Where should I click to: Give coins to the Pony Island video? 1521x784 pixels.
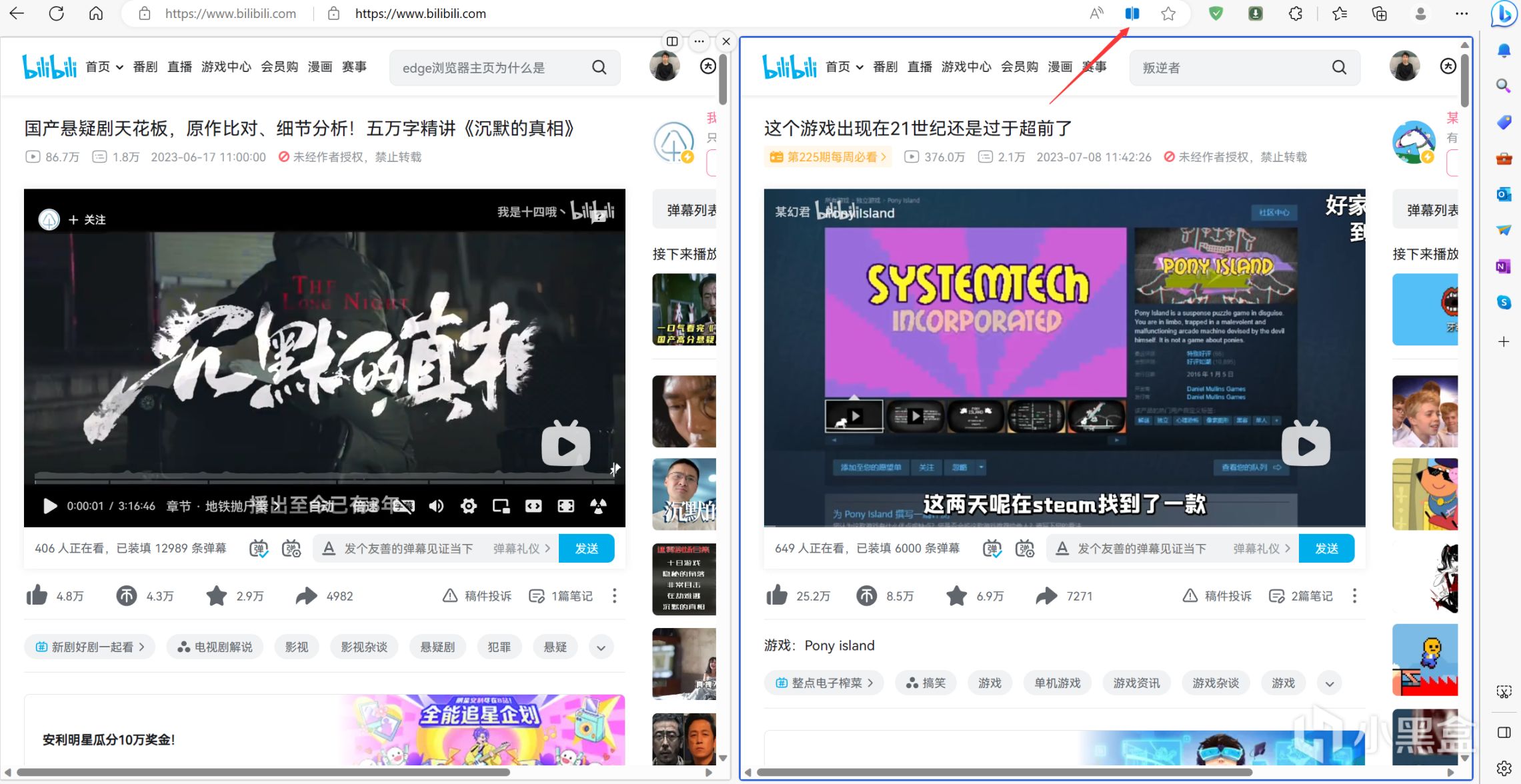866,595
